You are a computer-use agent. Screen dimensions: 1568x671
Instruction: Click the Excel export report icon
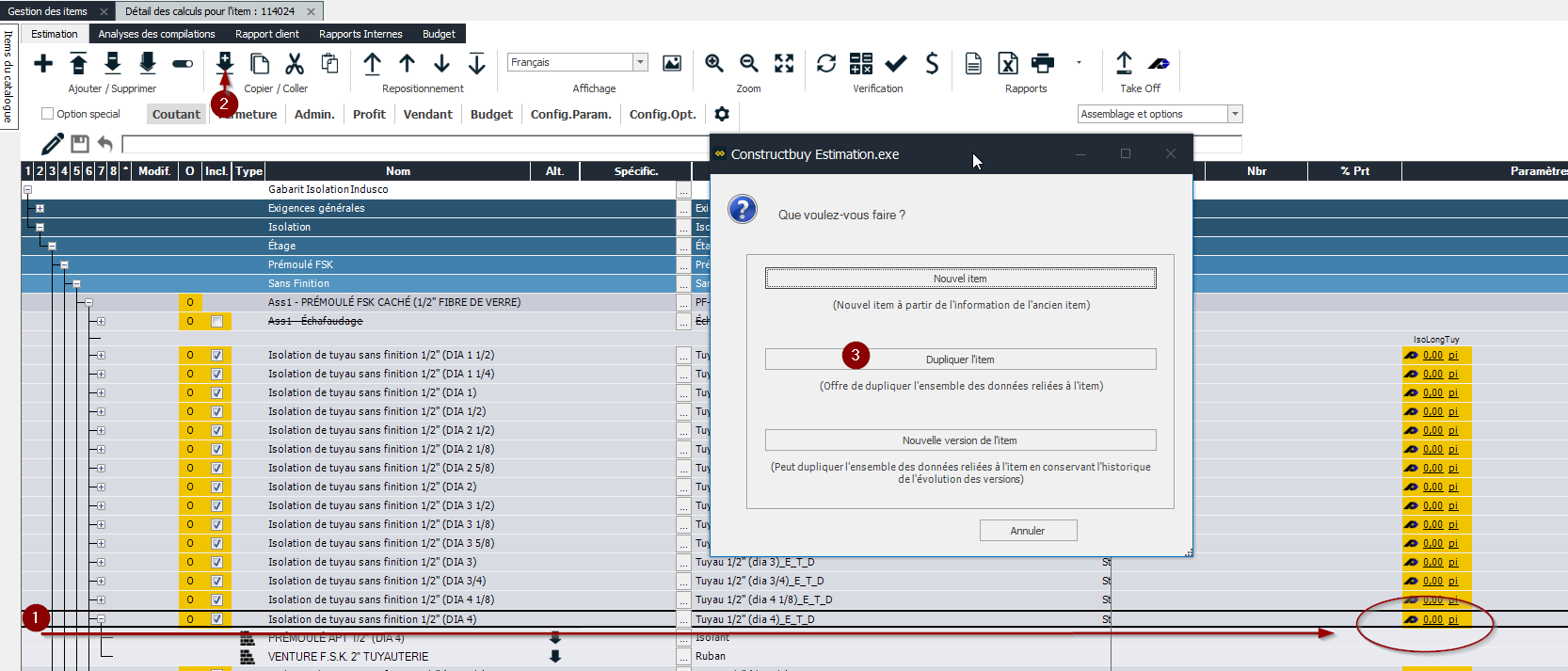tap(1008, 63)
